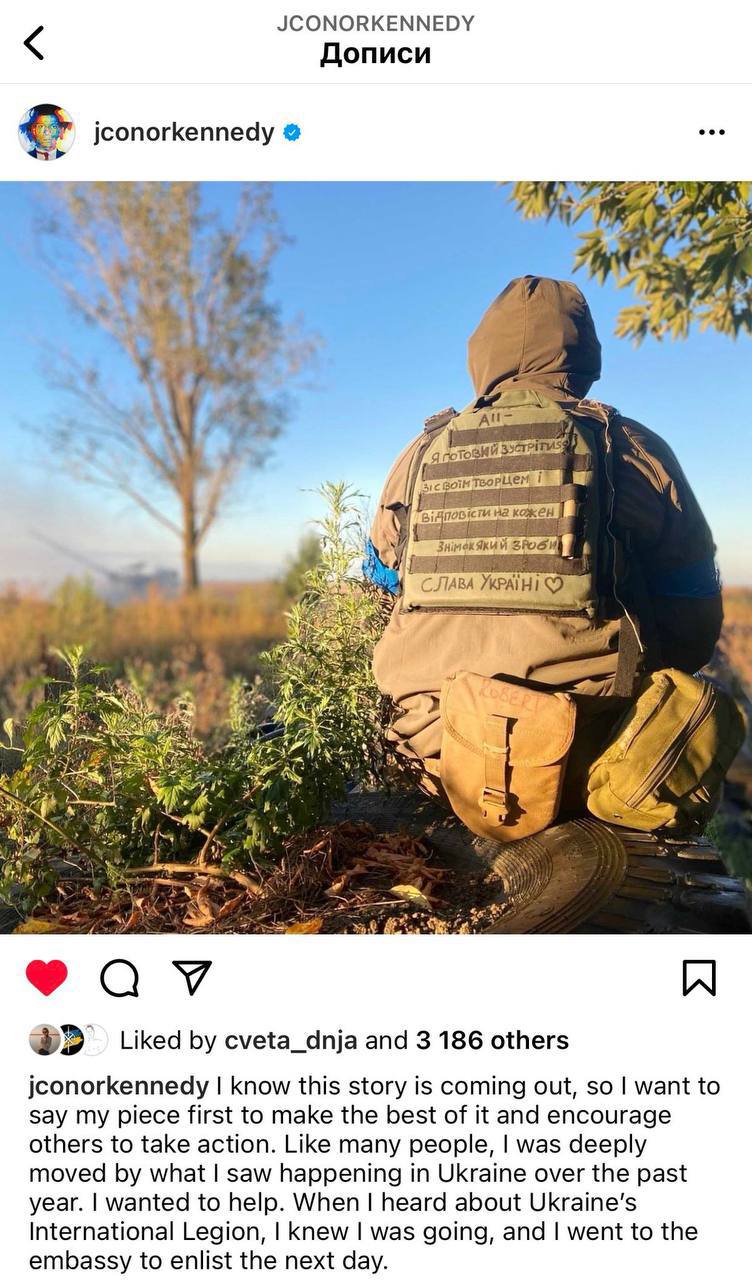Go back using the top-left arrow
Viewport: 752px width, 1280px height.
(34, 43)
